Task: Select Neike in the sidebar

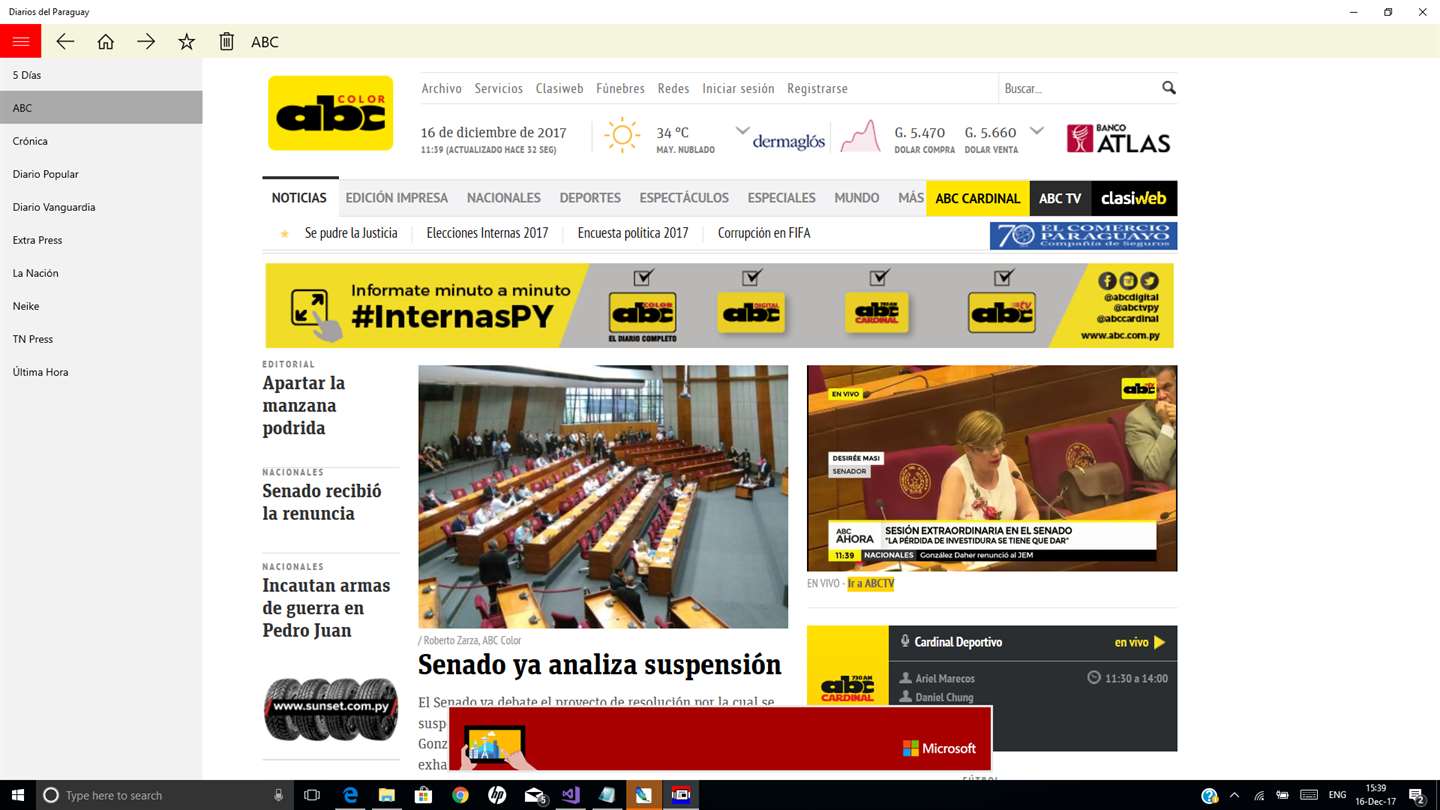Action: click(101, 306)
